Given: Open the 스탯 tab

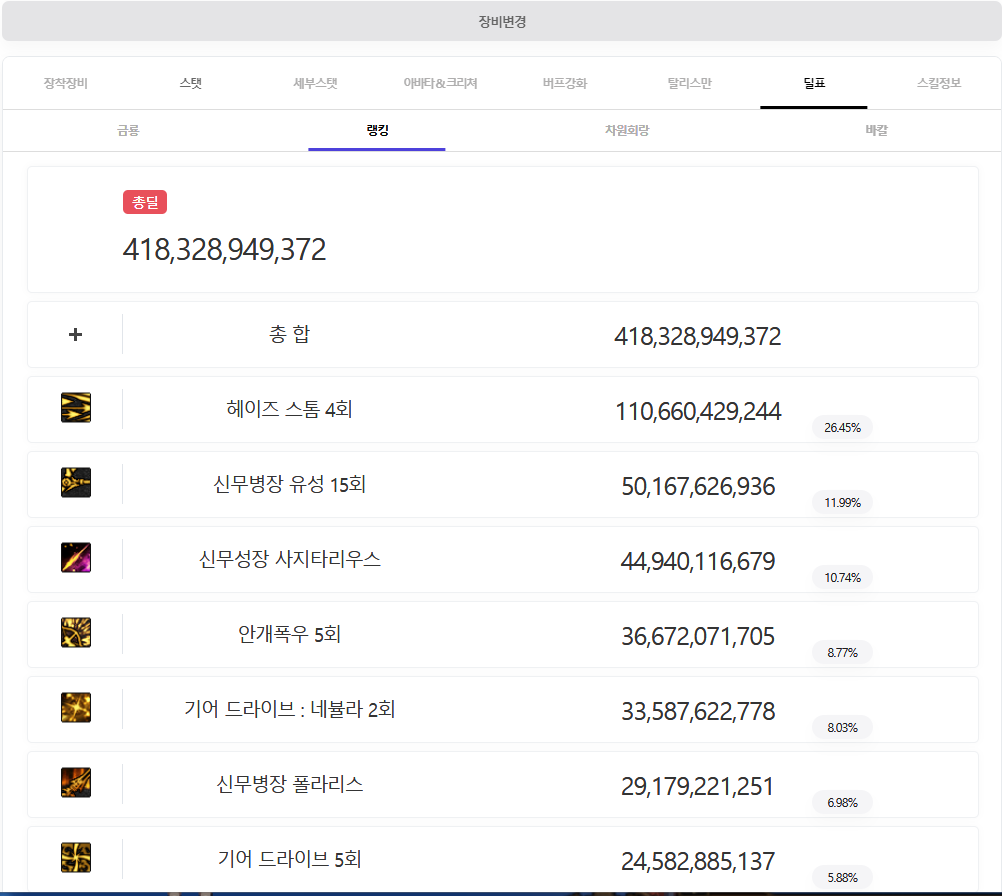Looking at the screenshot, I should tap(190, 83).
